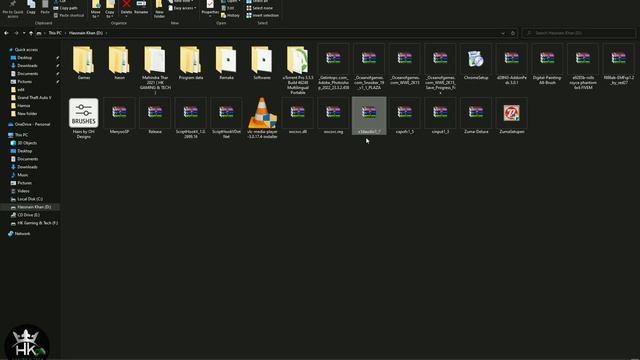Select the Zuma Deluxe archive
Screen dimensions: 640x360
click(476, 116)
